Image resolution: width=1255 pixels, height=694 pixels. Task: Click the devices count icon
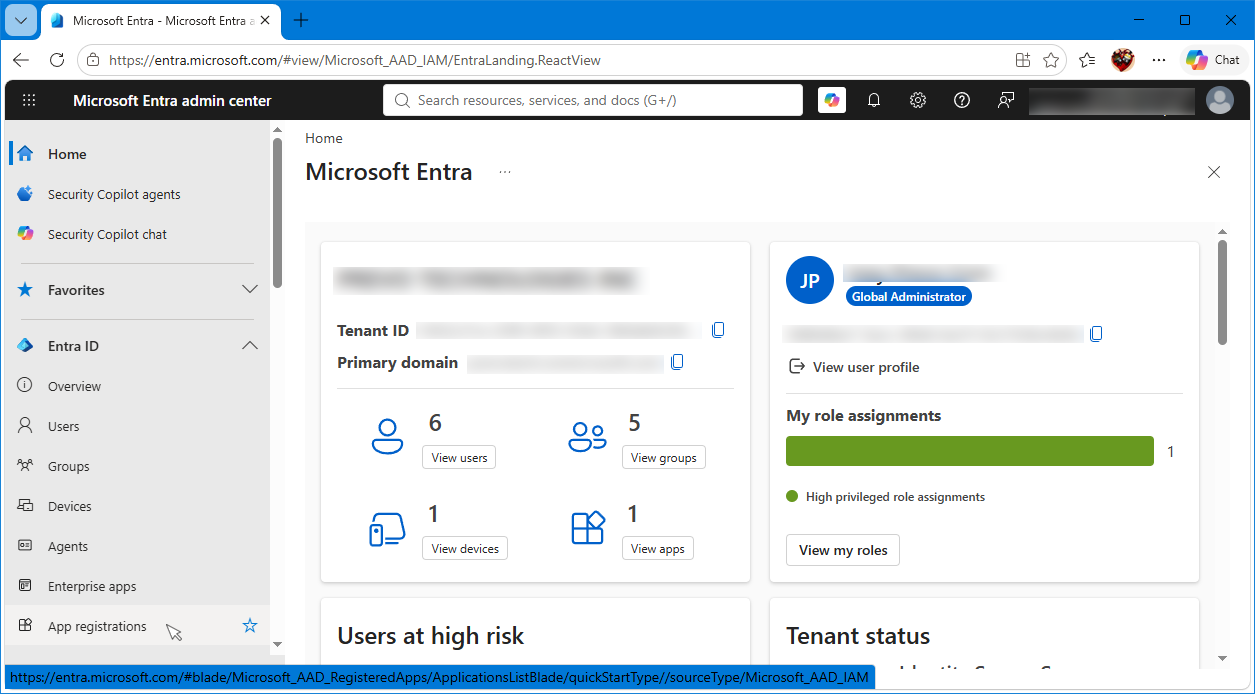pyautogui.click(x=387, y=529)
